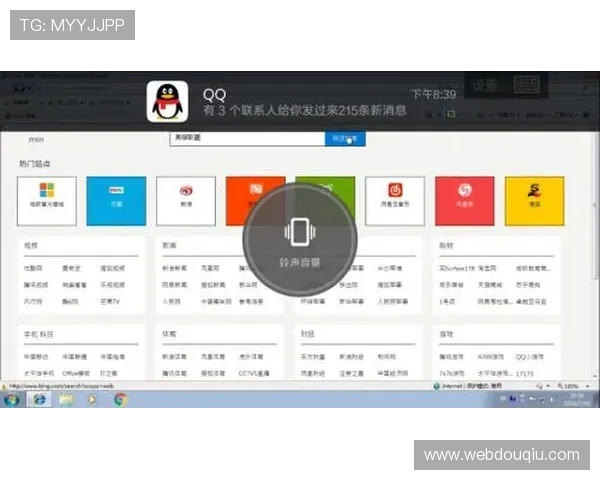Viewport: 600px width, 480px height.
Task: Open the 中国移动 link in phone tech section
Action: 36,357
